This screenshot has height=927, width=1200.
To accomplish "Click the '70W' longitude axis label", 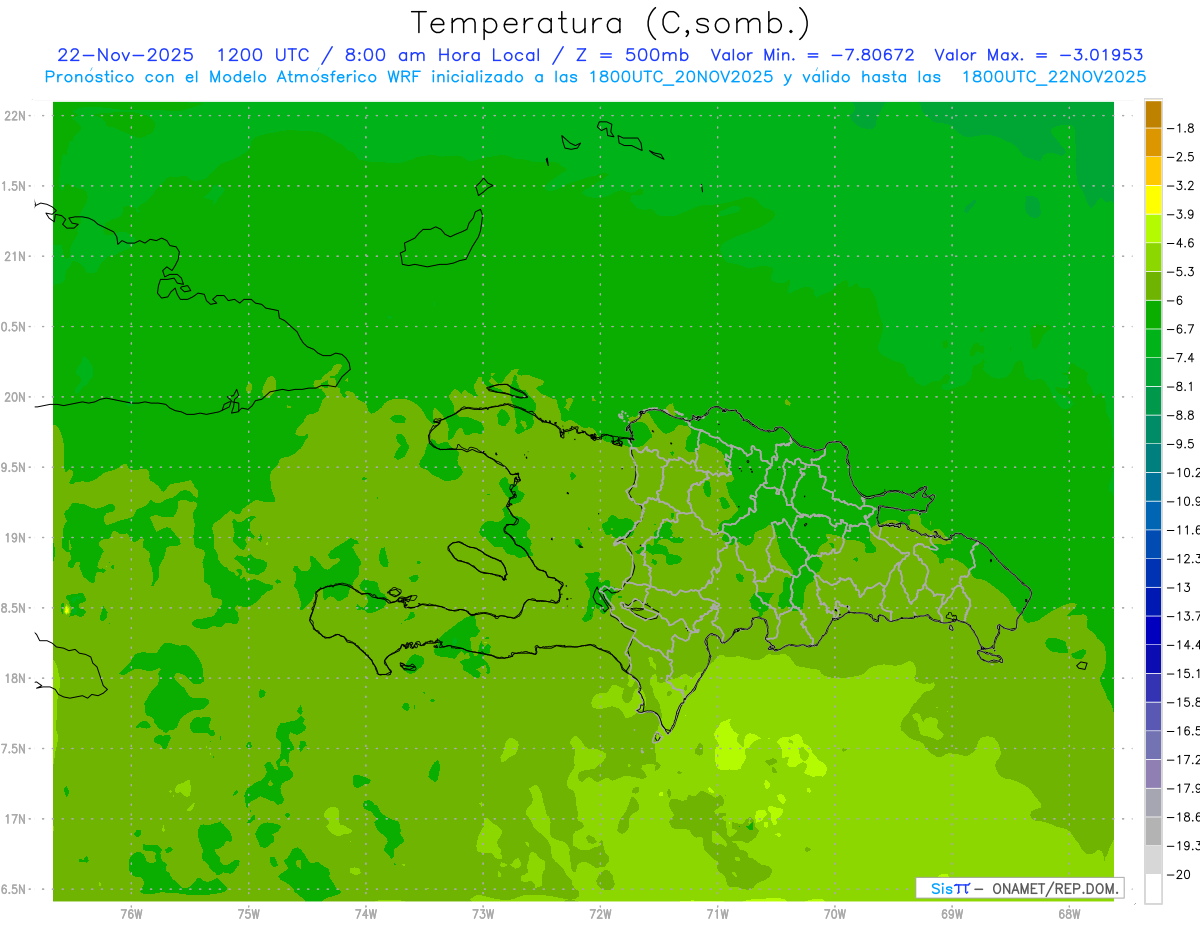I will tap(835, 914).
